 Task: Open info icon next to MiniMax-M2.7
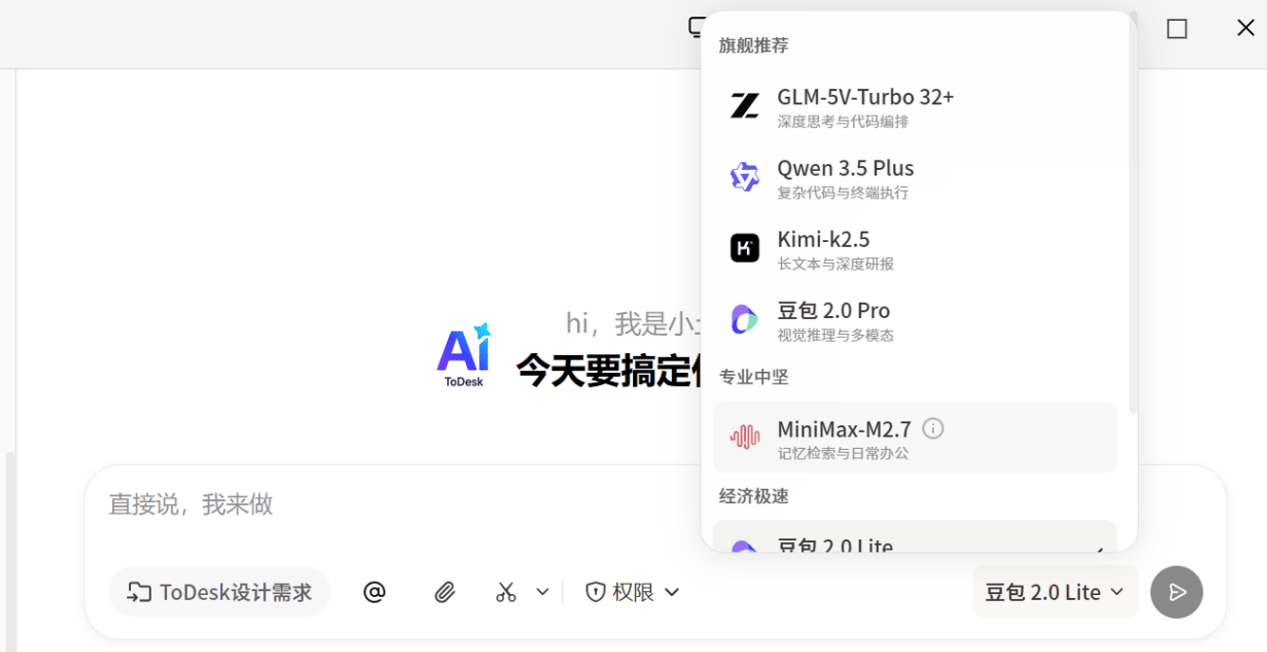tap(933, 428)
